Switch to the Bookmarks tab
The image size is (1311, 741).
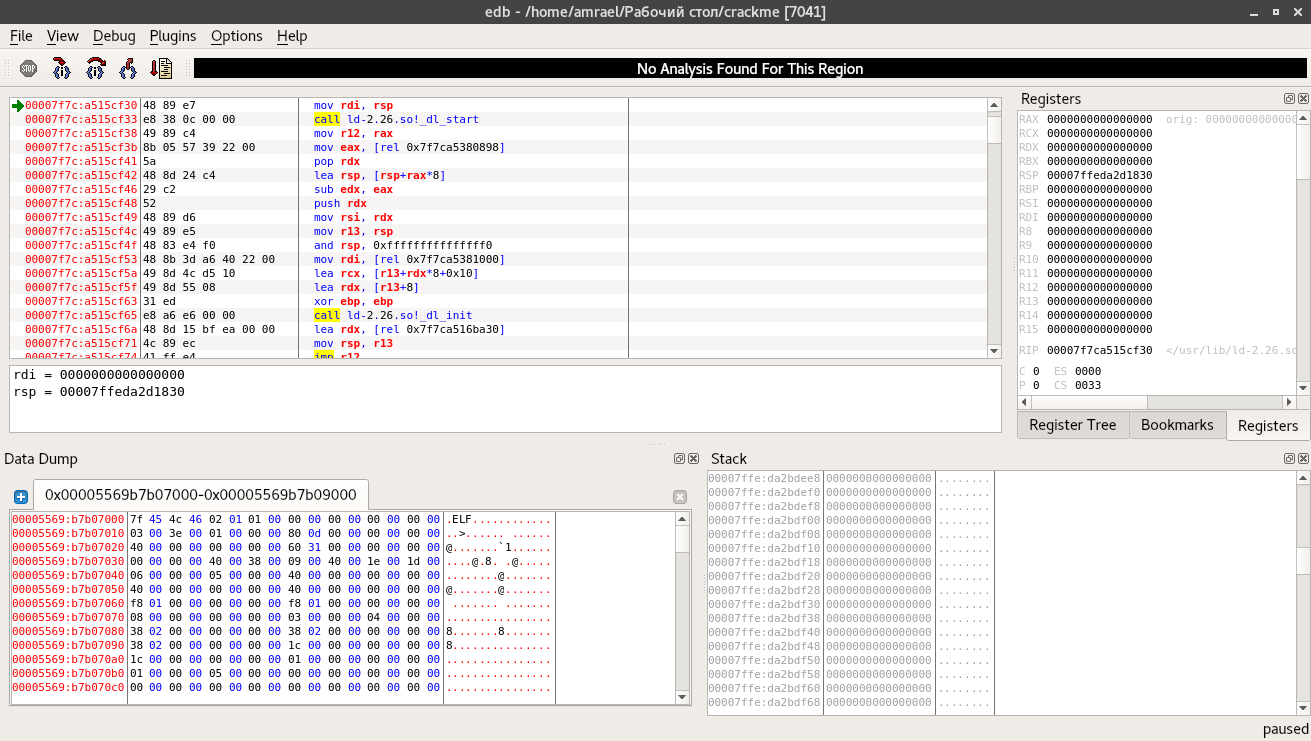pyautogui.click(x=1177, y=425)
